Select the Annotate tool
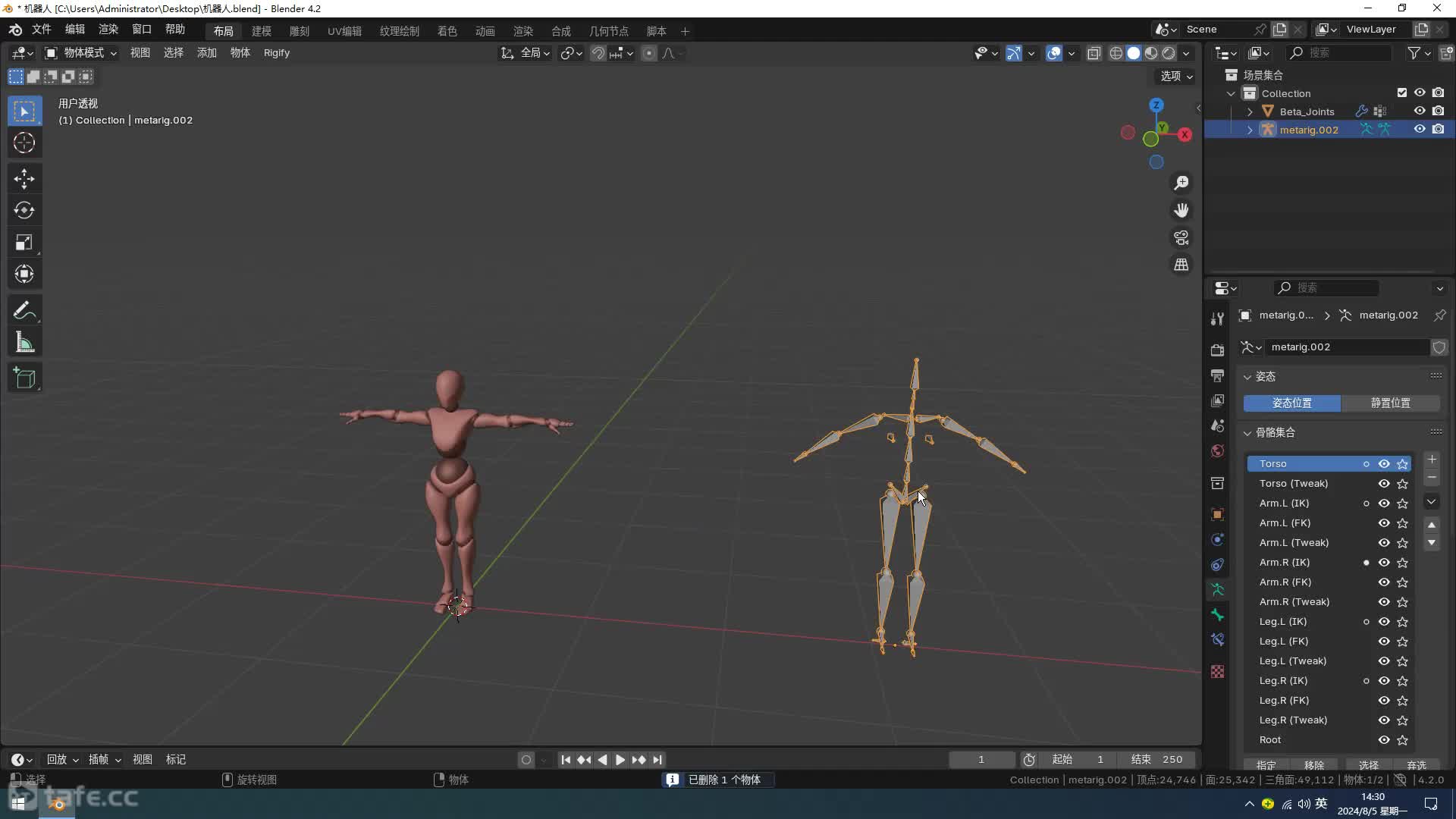Screen dimensions: 1456x819 click(x=24, y=310)
